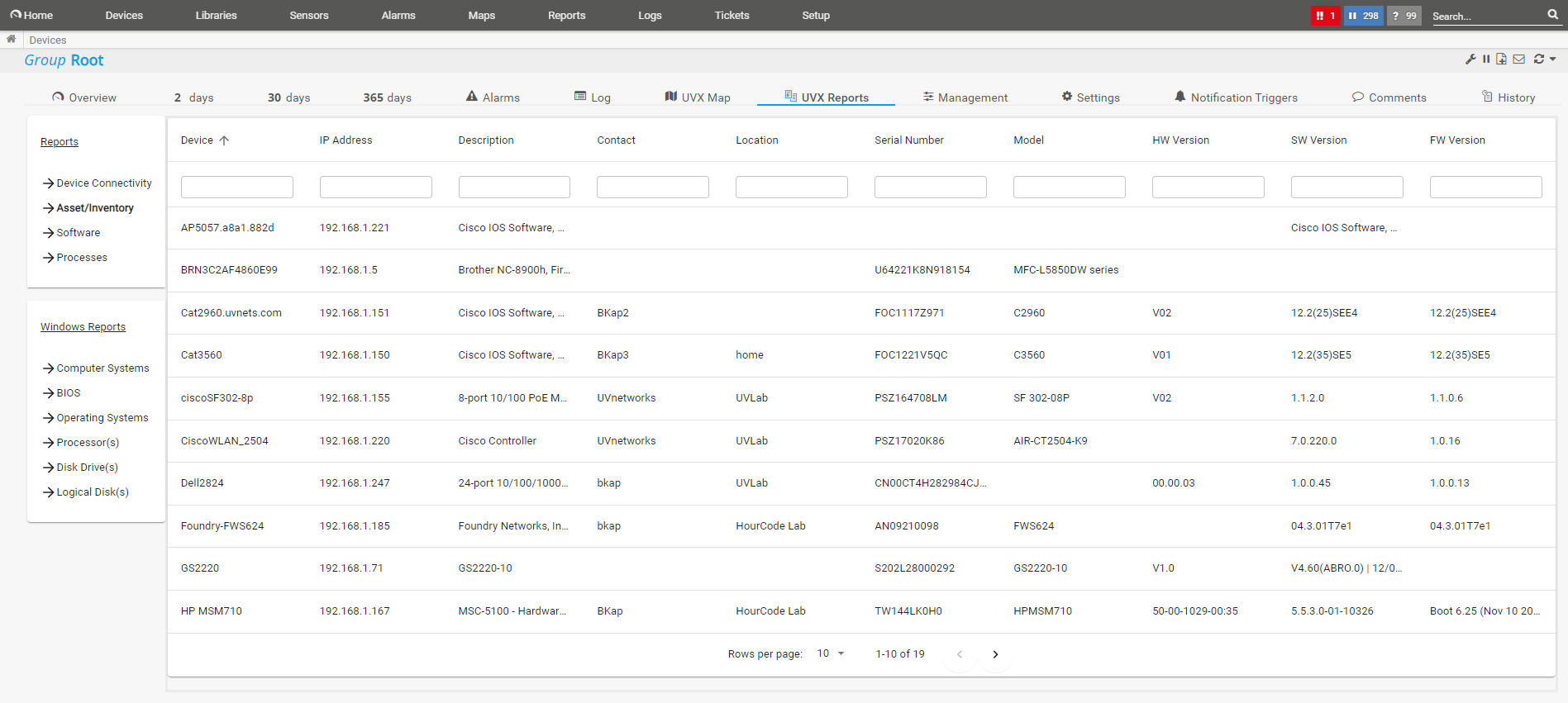Open Processes report
1568x703 pixels.
[x=75, y=258]
